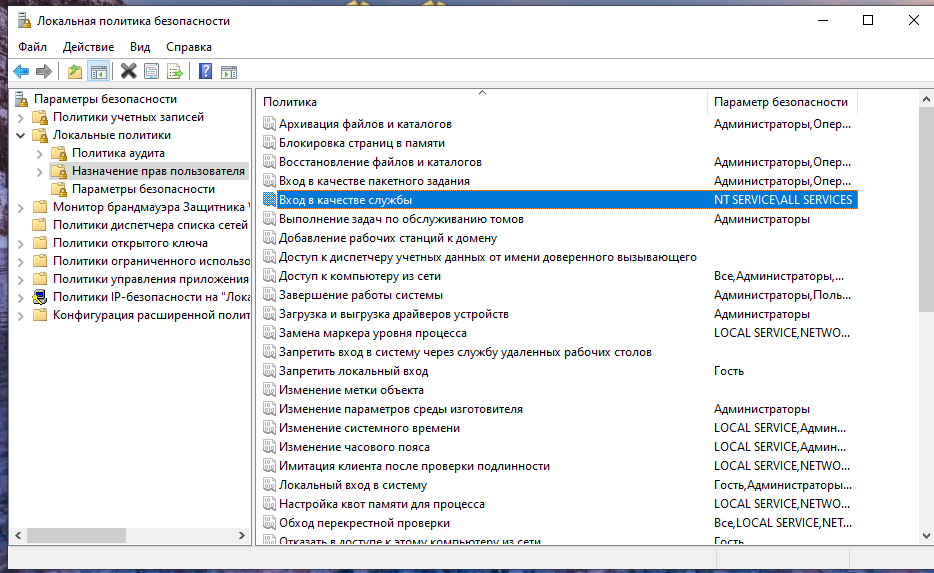Open the Справка menu

pos(189,47)
